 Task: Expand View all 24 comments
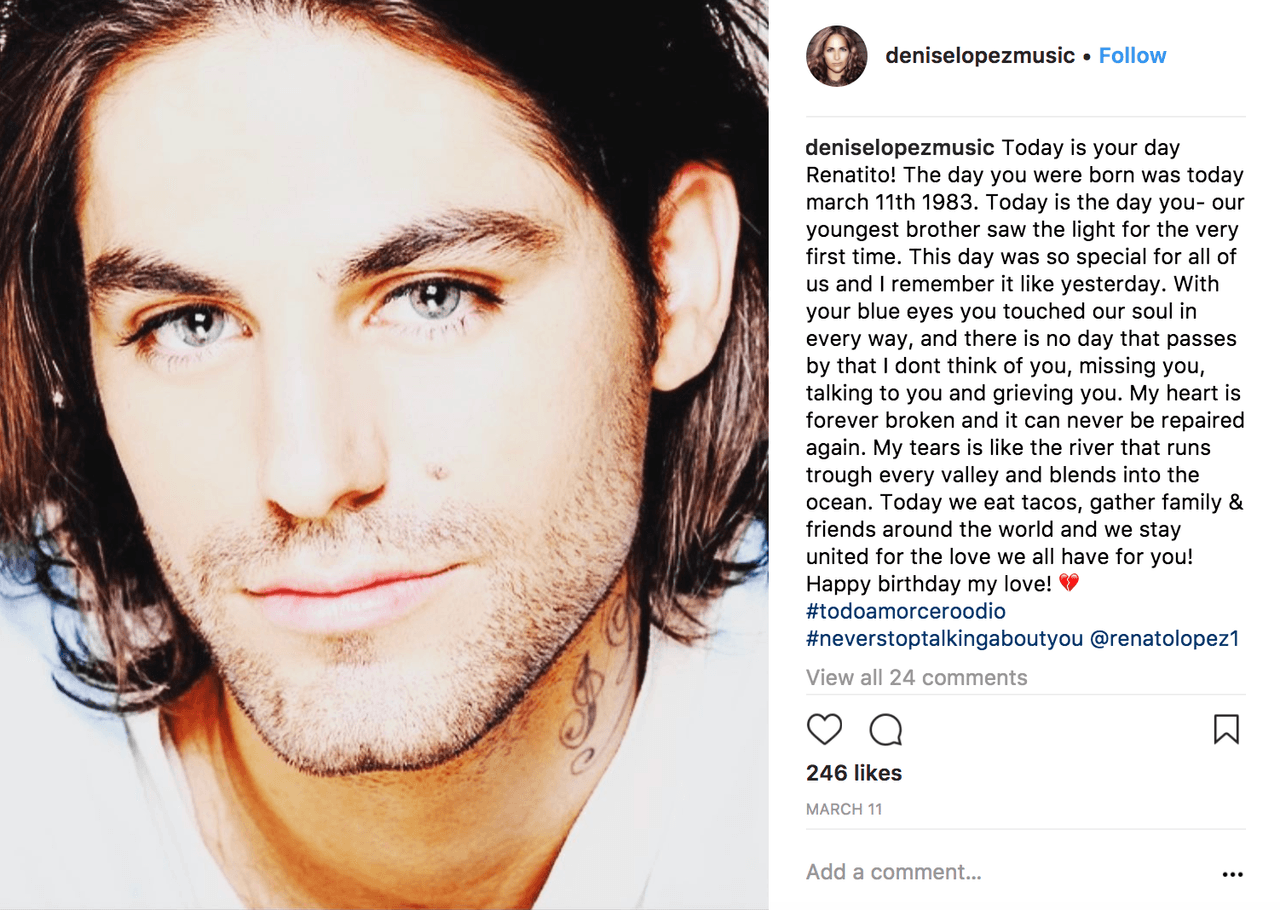tap(916, 677)
